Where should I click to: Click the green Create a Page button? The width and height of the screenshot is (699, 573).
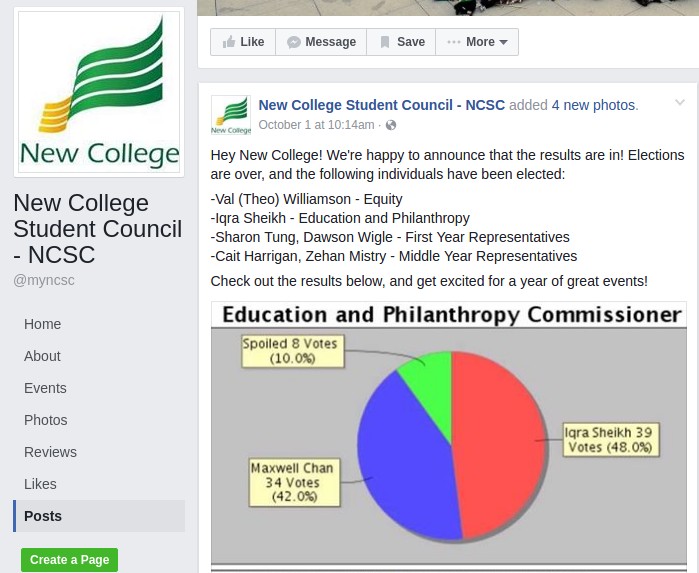pyautogui.click(x=70, y=560)
